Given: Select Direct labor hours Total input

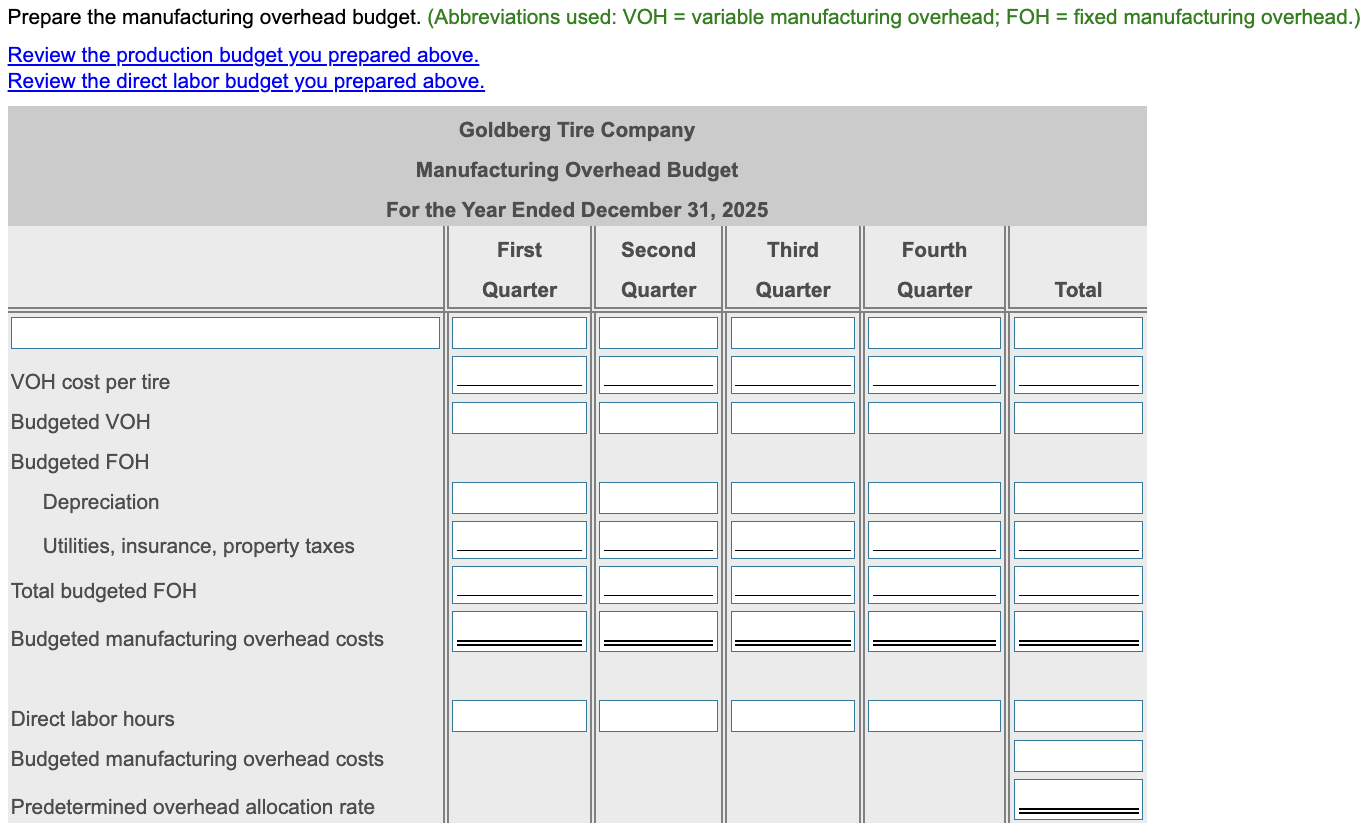Looking at the screenshot, I should click(1078, 716).
